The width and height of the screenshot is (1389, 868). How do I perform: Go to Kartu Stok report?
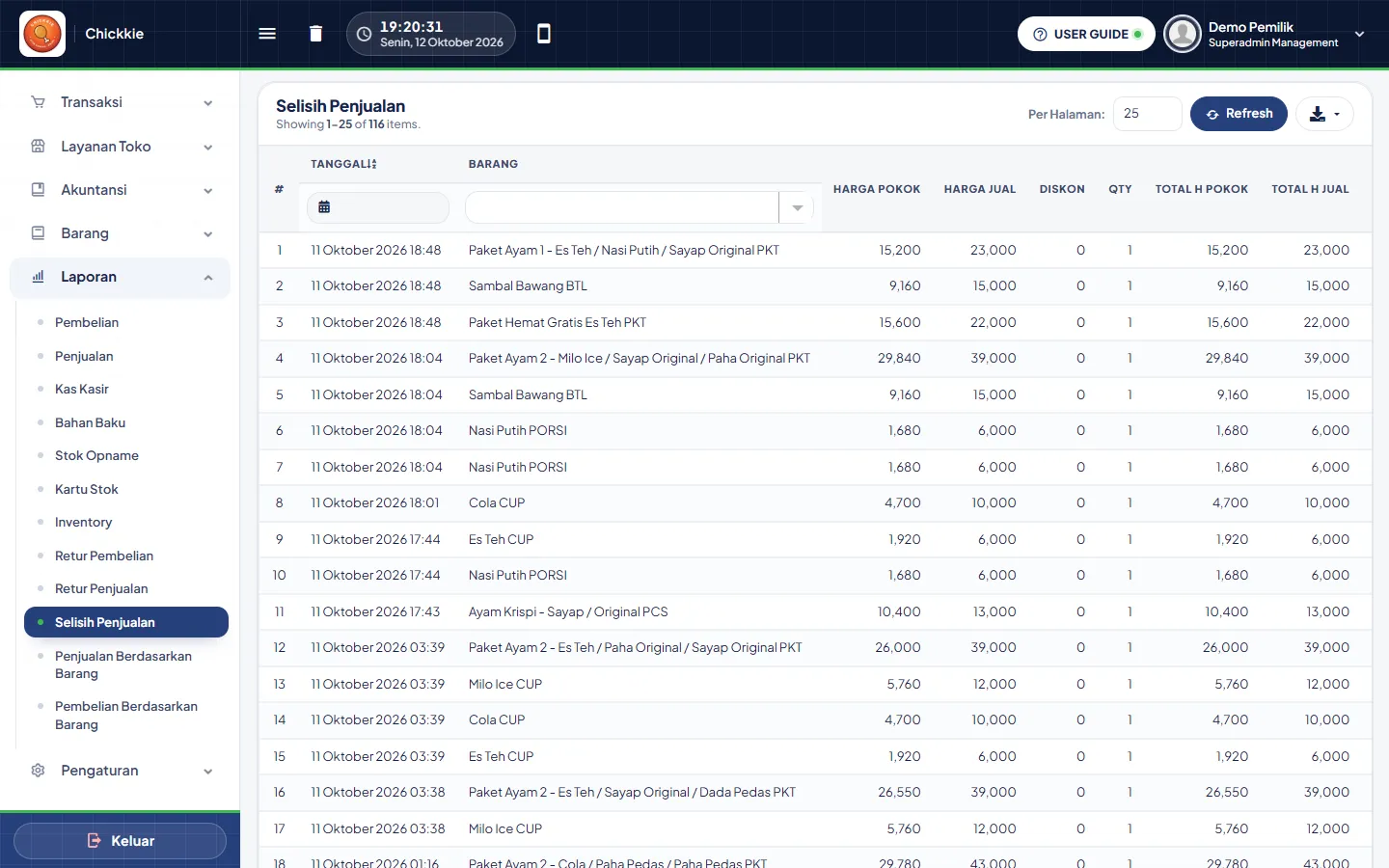pos(87,489)
